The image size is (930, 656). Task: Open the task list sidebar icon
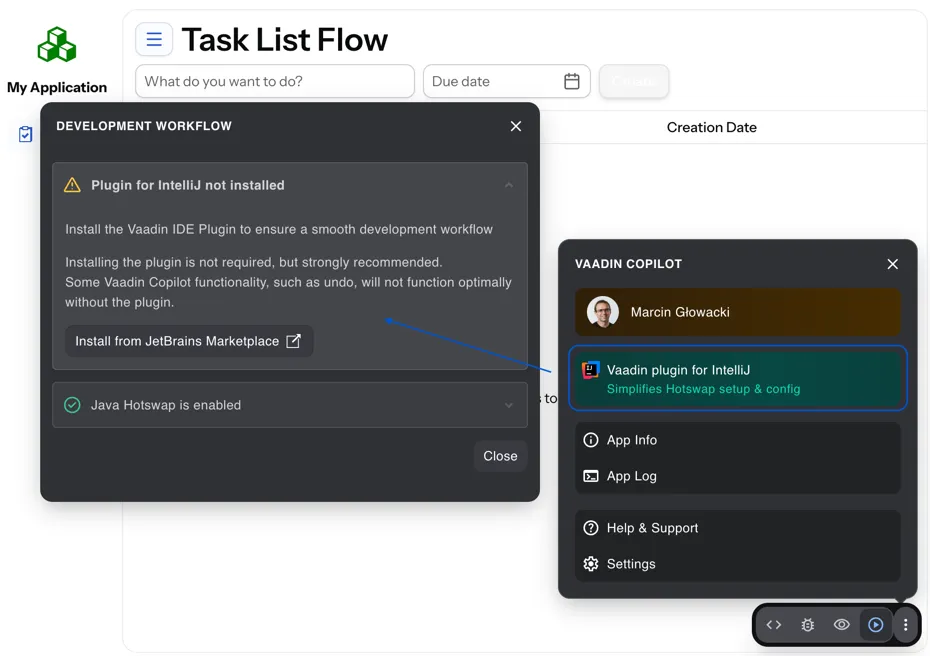(24, 133)
